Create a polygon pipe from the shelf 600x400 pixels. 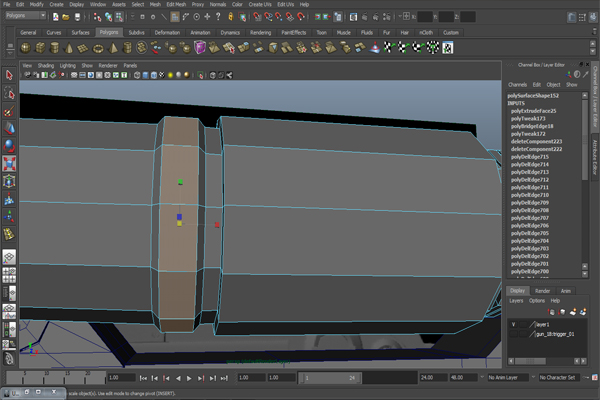(x=127, y=48)
